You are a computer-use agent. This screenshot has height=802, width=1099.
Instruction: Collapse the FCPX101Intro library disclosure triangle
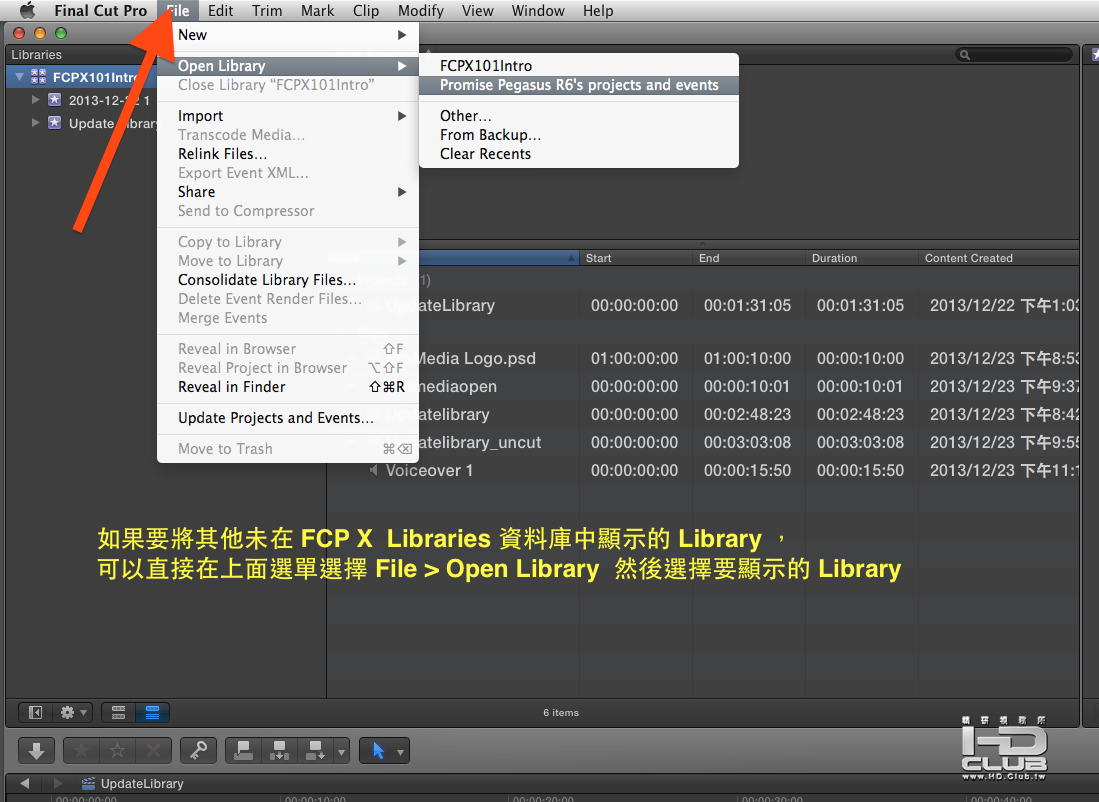coord(20,76)
